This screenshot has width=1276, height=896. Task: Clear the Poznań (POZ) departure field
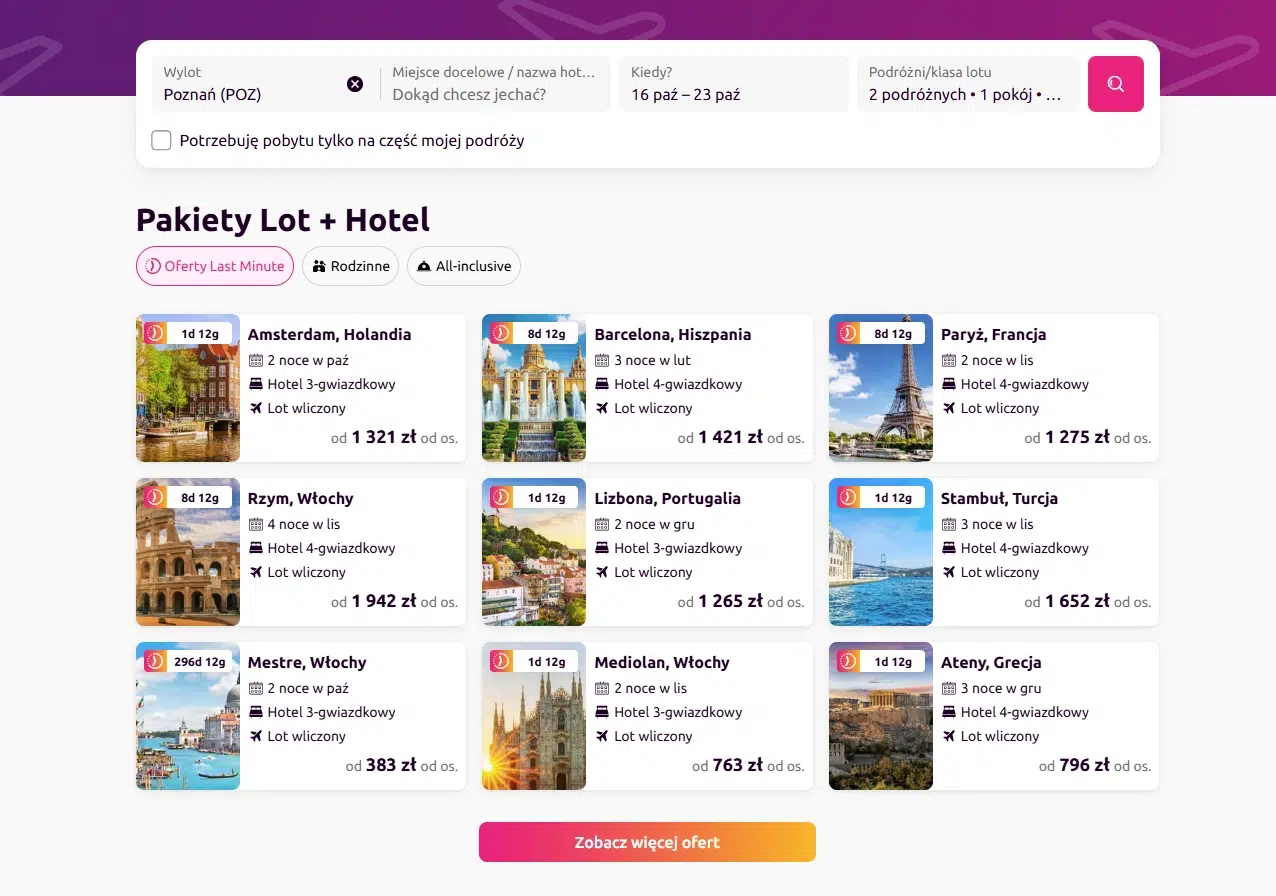[355, 84]
